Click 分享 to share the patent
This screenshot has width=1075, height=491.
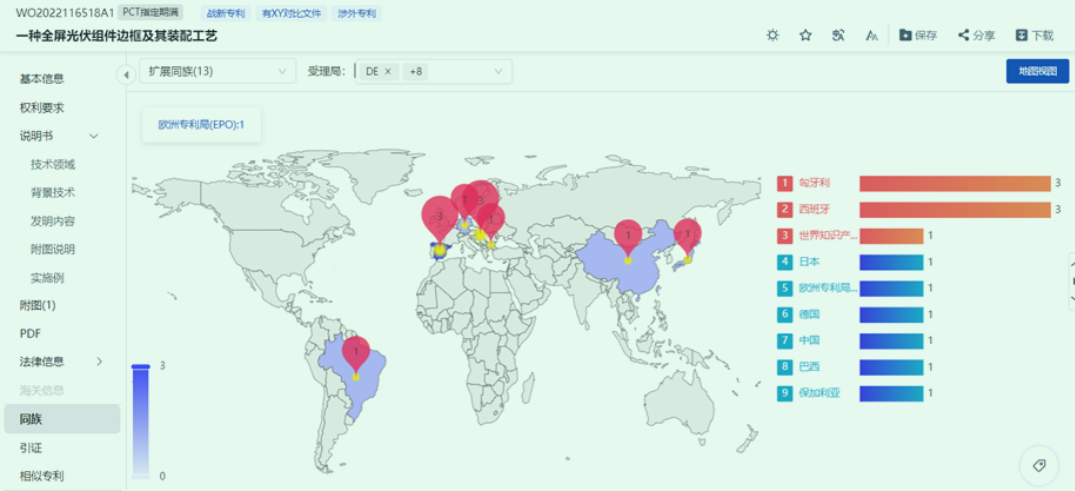[977, 36]
